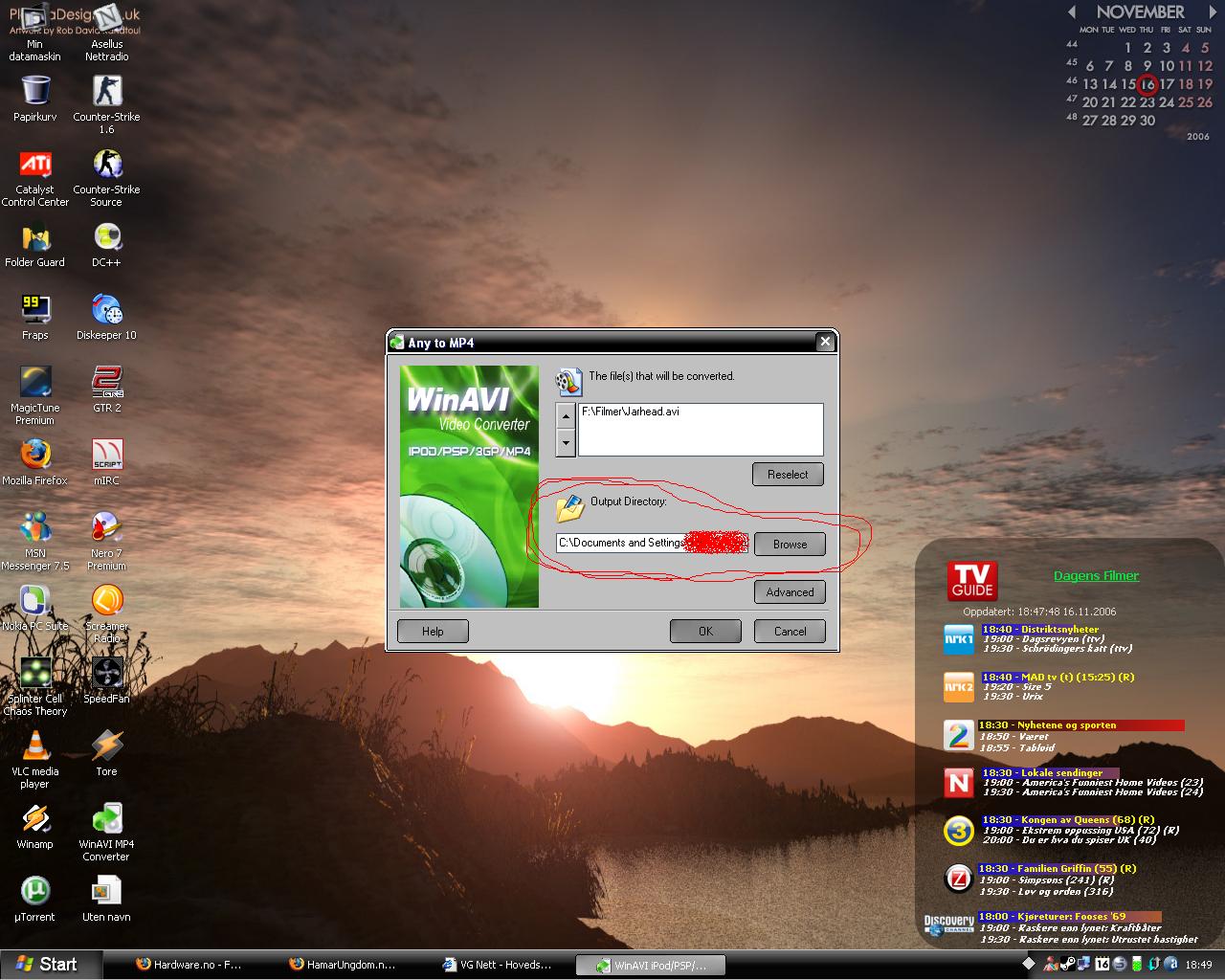Switch to Hardware.no Firefox taskbar window
1225x980 pixels.
click(x=189, y=965)
